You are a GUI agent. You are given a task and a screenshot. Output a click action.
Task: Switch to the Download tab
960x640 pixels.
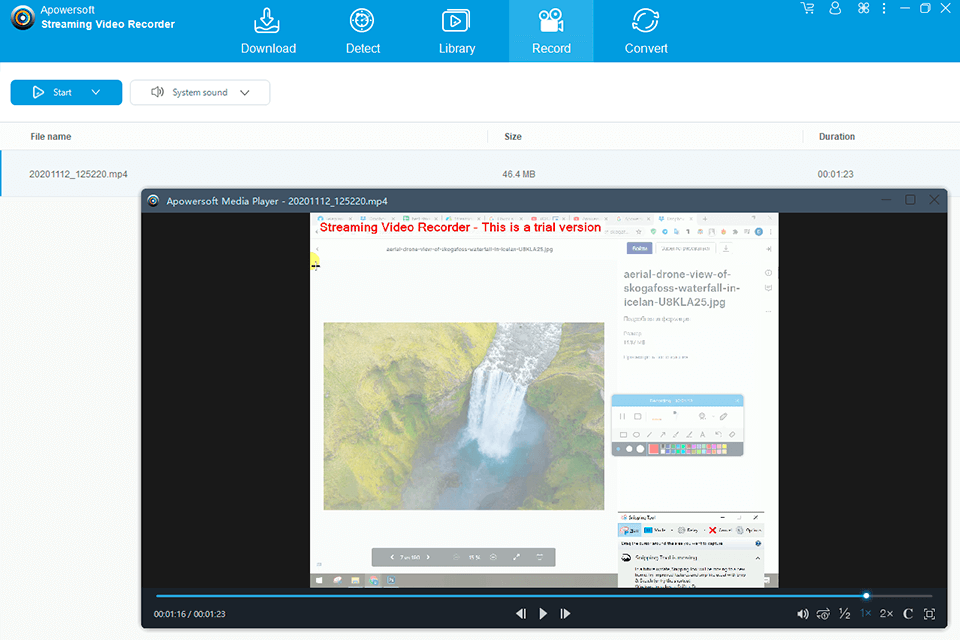(268, 31)
